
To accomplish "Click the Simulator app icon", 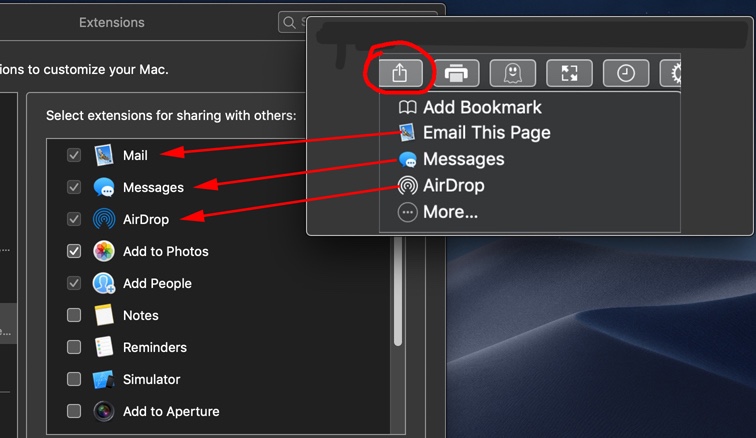I will (103, 379).
